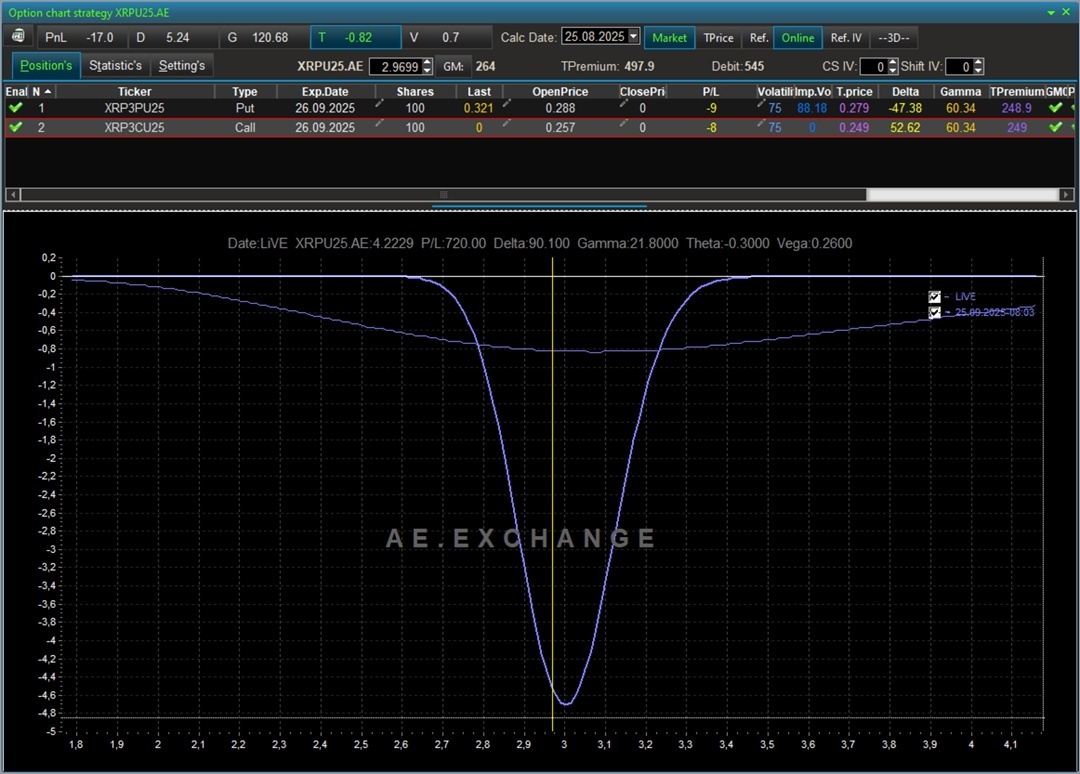Select the T theta indicator box
This screenshot has height=774, width=1080.
click(x=355, y=37)
